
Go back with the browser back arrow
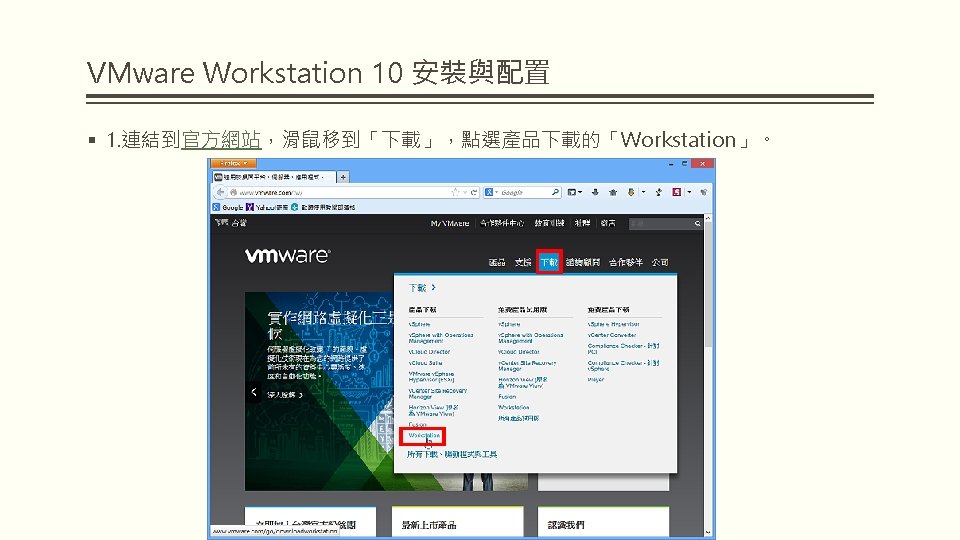[x=220, y=192]
